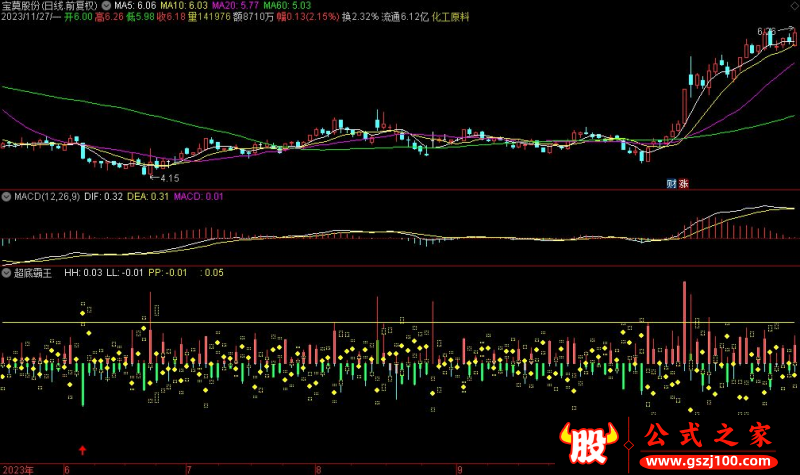This screenshot has width=800, height=475.
Task: Jump to month 7 on time axis
Action: (x=189, y=470)
